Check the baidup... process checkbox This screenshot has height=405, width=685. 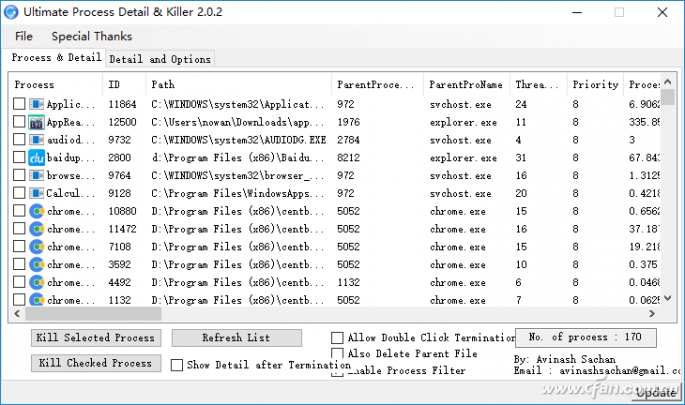click(19, 158)
